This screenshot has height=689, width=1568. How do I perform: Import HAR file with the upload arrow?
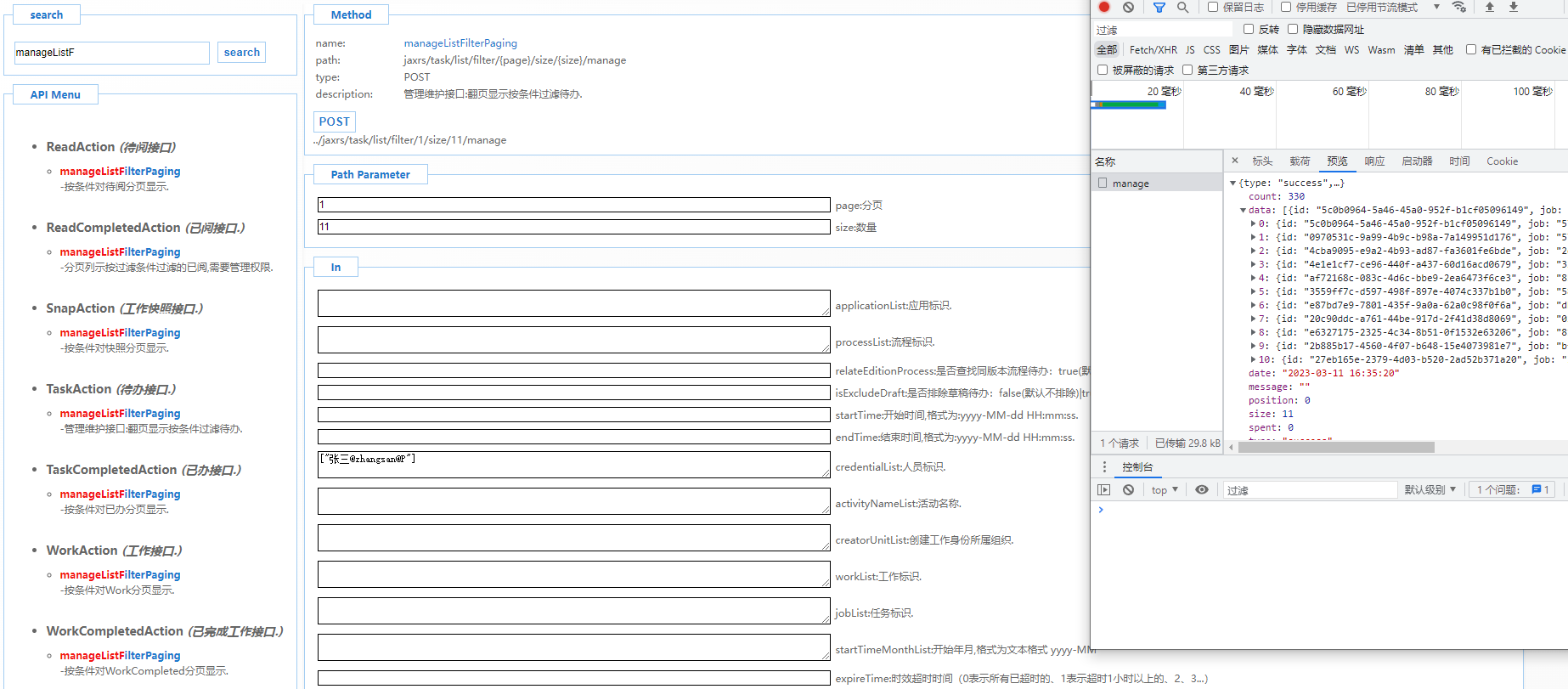(x=1489, y=7)
